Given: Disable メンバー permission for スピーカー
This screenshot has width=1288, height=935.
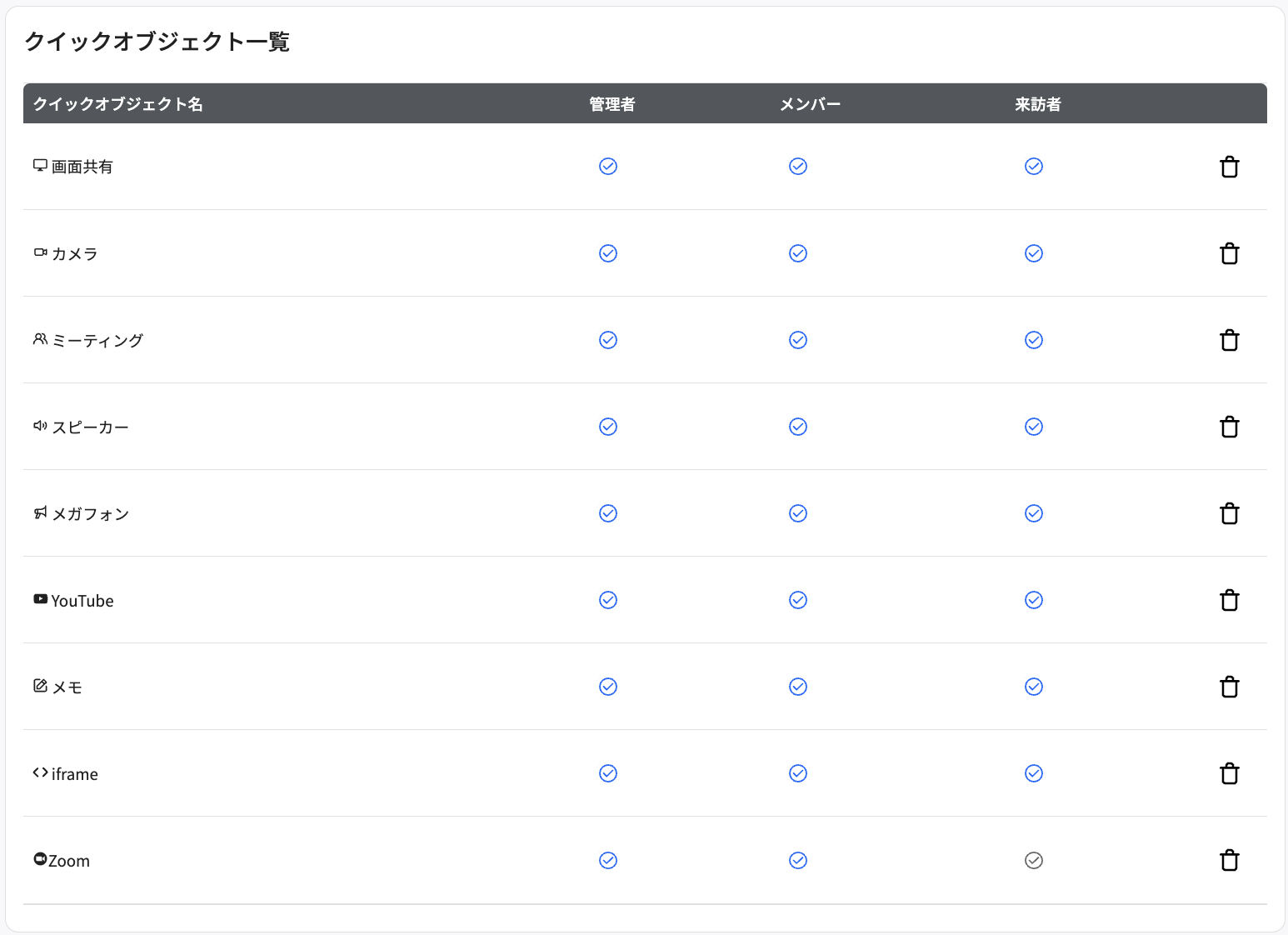Looking at the screenshot, I should pyautogui.click(x=797, y=426).
